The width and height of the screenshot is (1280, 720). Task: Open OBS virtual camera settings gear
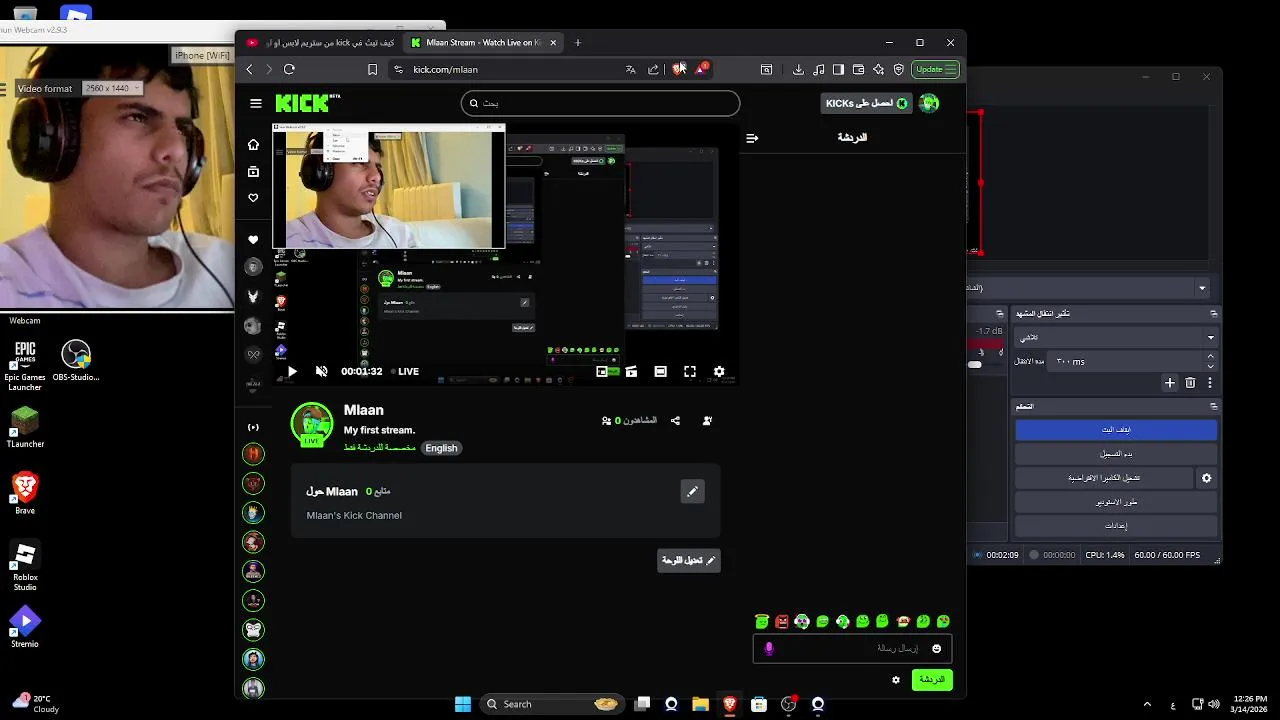point(1206,478)
